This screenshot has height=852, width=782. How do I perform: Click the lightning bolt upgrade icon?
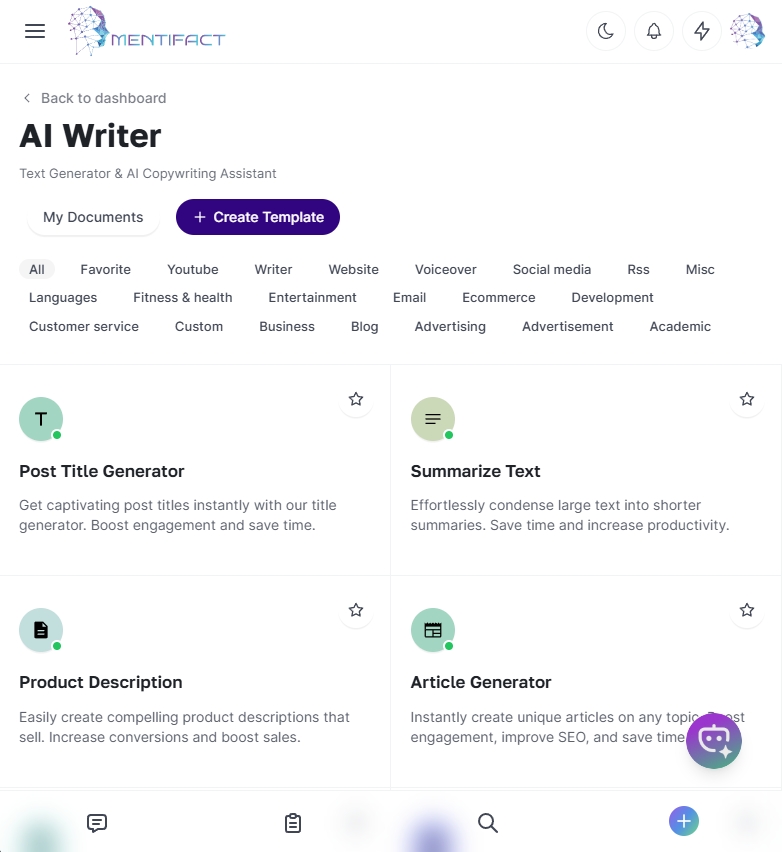pyautogui.click(x=702, y=31)
